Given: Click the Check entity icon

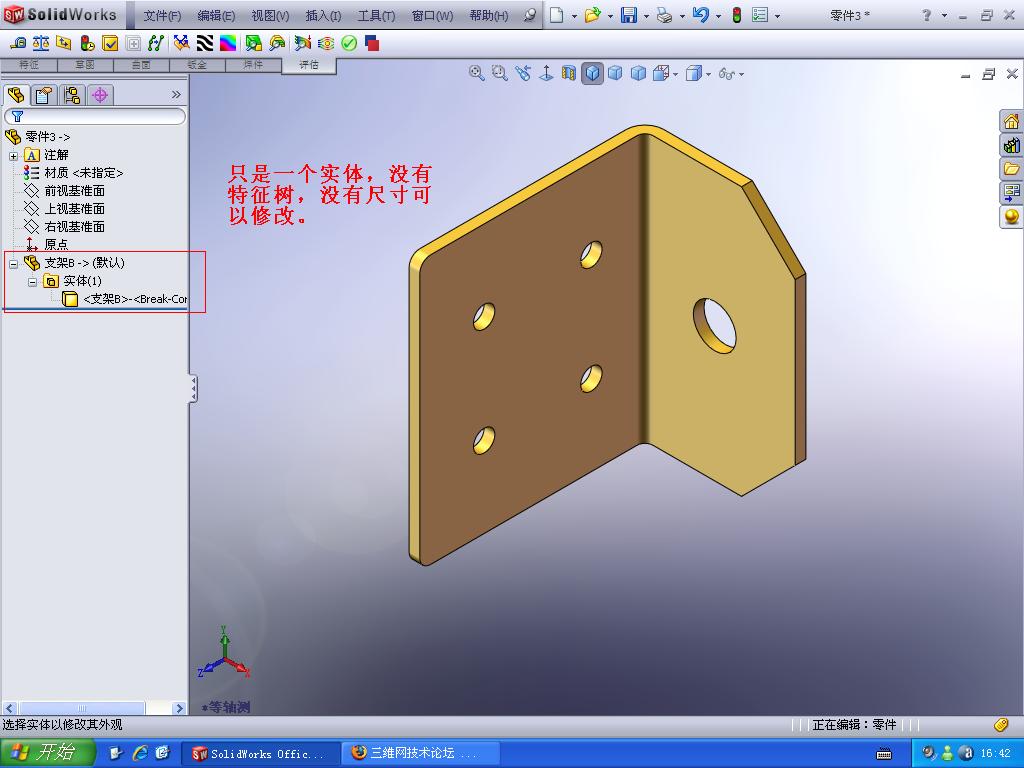Looking at the screenshot, I should (x=110, y=43).
